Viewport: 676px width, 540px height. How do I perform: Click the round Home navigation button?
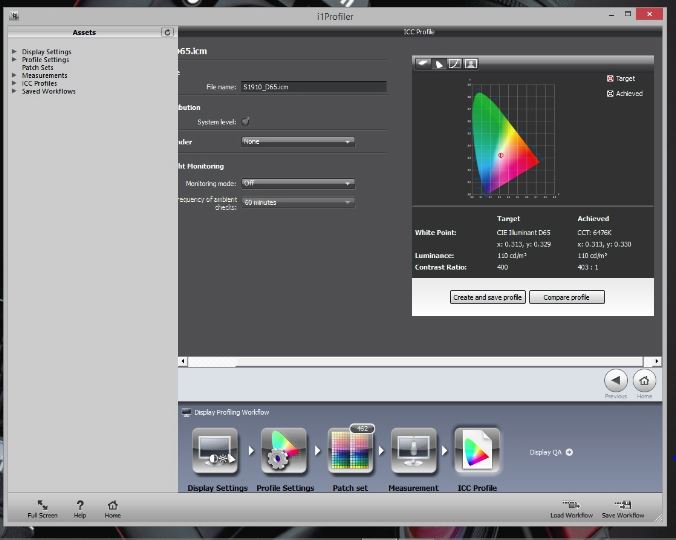click(x=644, y=381)
